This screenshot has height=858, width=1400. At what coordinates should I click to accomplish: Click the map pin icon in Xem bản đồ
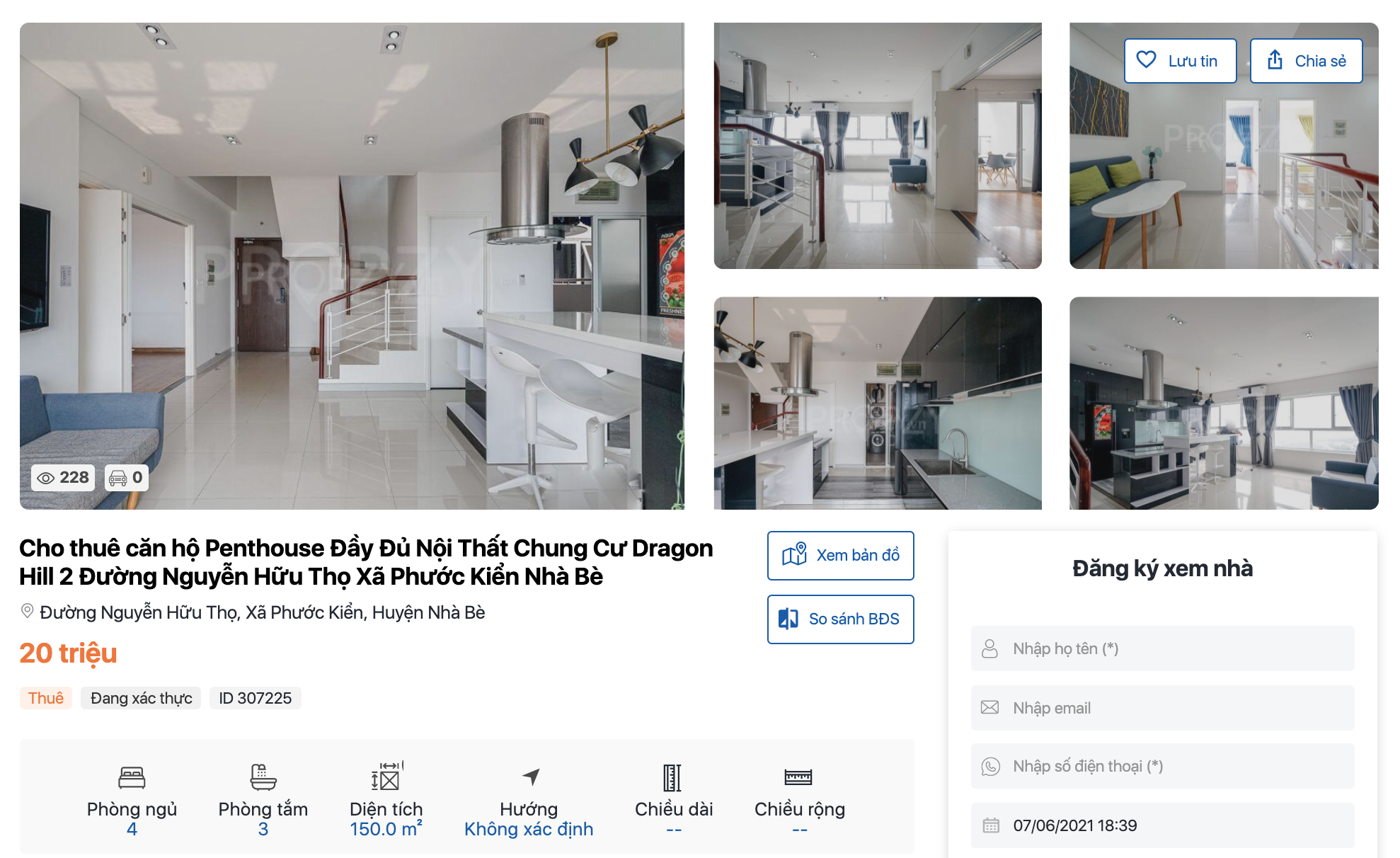tap(794, 554)
